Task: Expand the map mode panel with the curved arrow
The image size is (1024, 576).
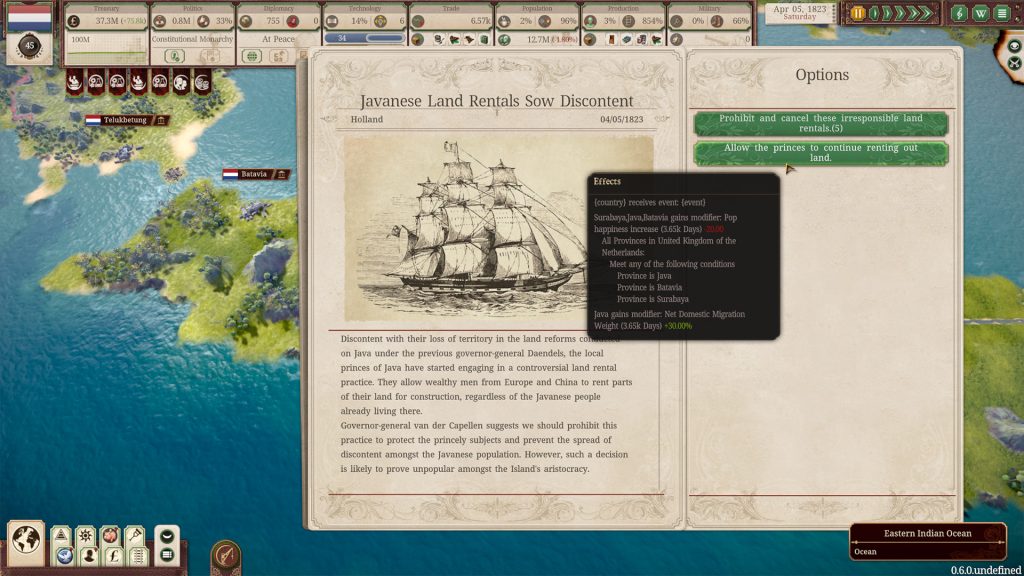Action: pos(167,535)
